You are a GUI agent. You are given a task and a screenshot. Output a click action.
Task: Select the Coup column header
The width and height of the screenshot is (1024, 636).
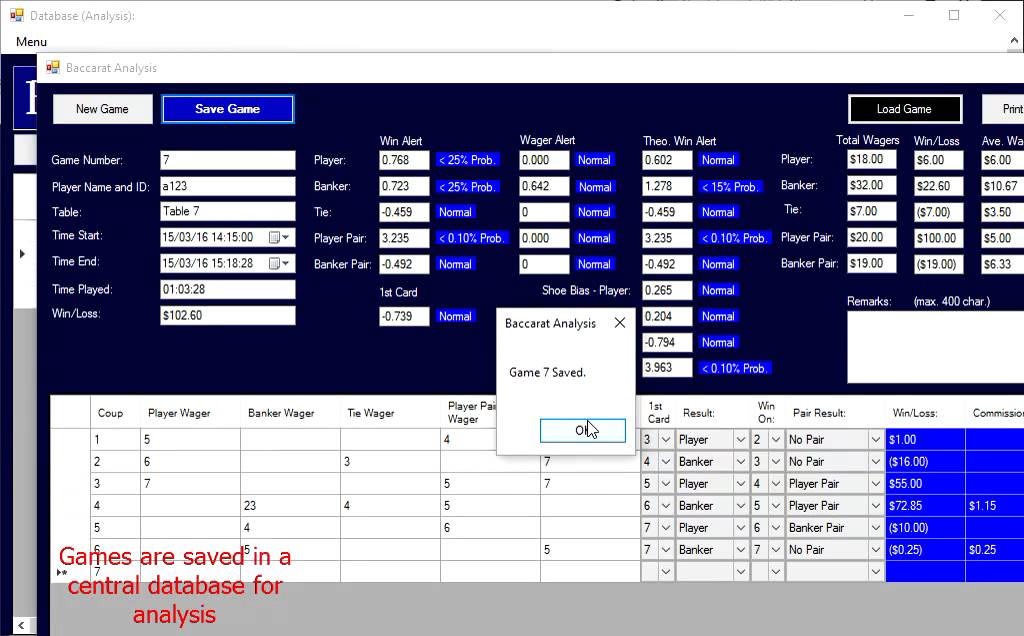(x=115, y=413)
